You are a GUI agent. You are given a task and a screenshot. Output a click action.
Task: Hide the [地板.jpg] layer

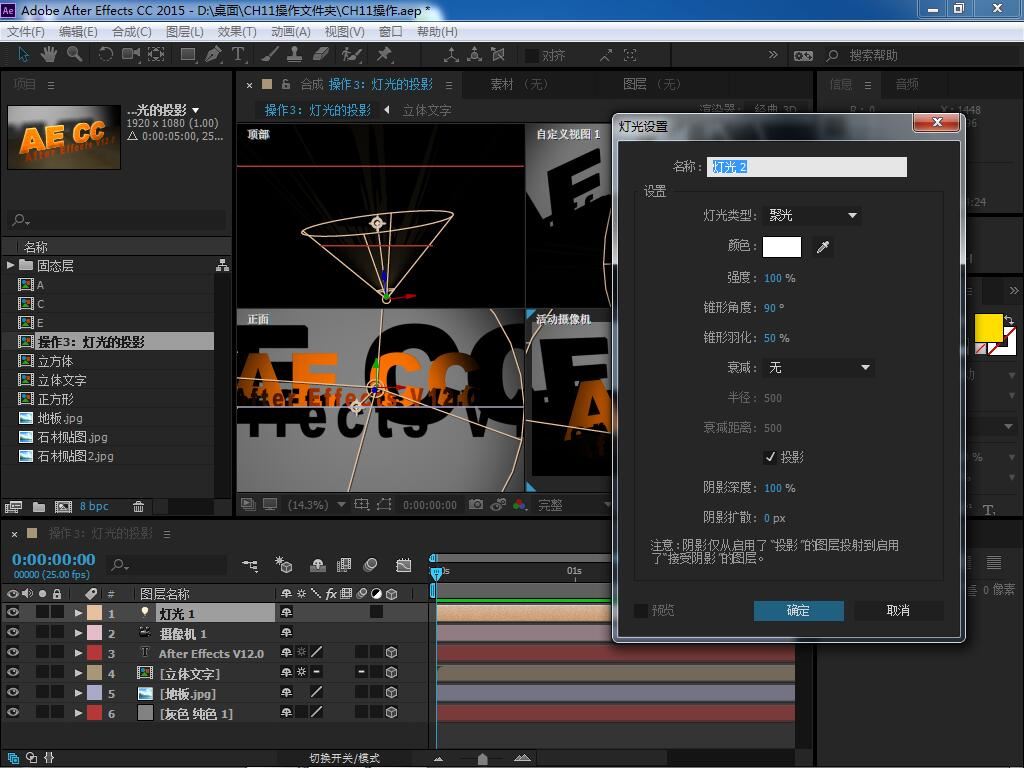(12, 692)
